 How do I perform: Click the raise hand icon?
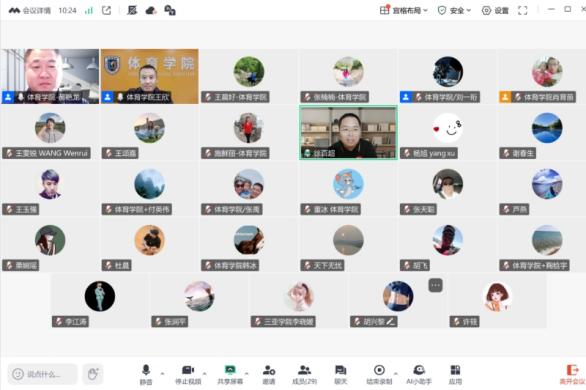93,374
